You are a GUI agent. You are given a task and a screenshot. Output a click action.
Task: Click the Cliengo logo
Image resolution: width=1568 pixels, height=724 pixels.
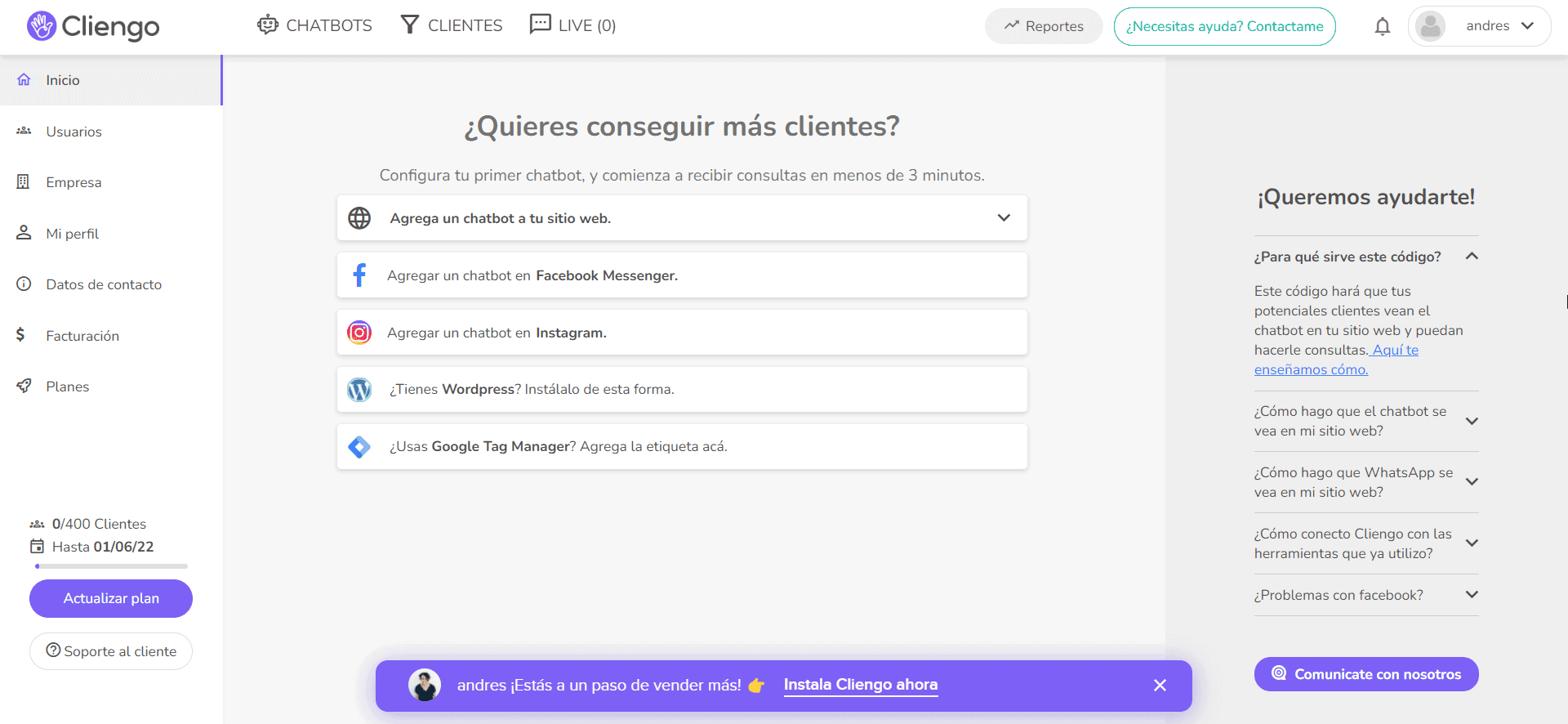(x=93, y=26)
